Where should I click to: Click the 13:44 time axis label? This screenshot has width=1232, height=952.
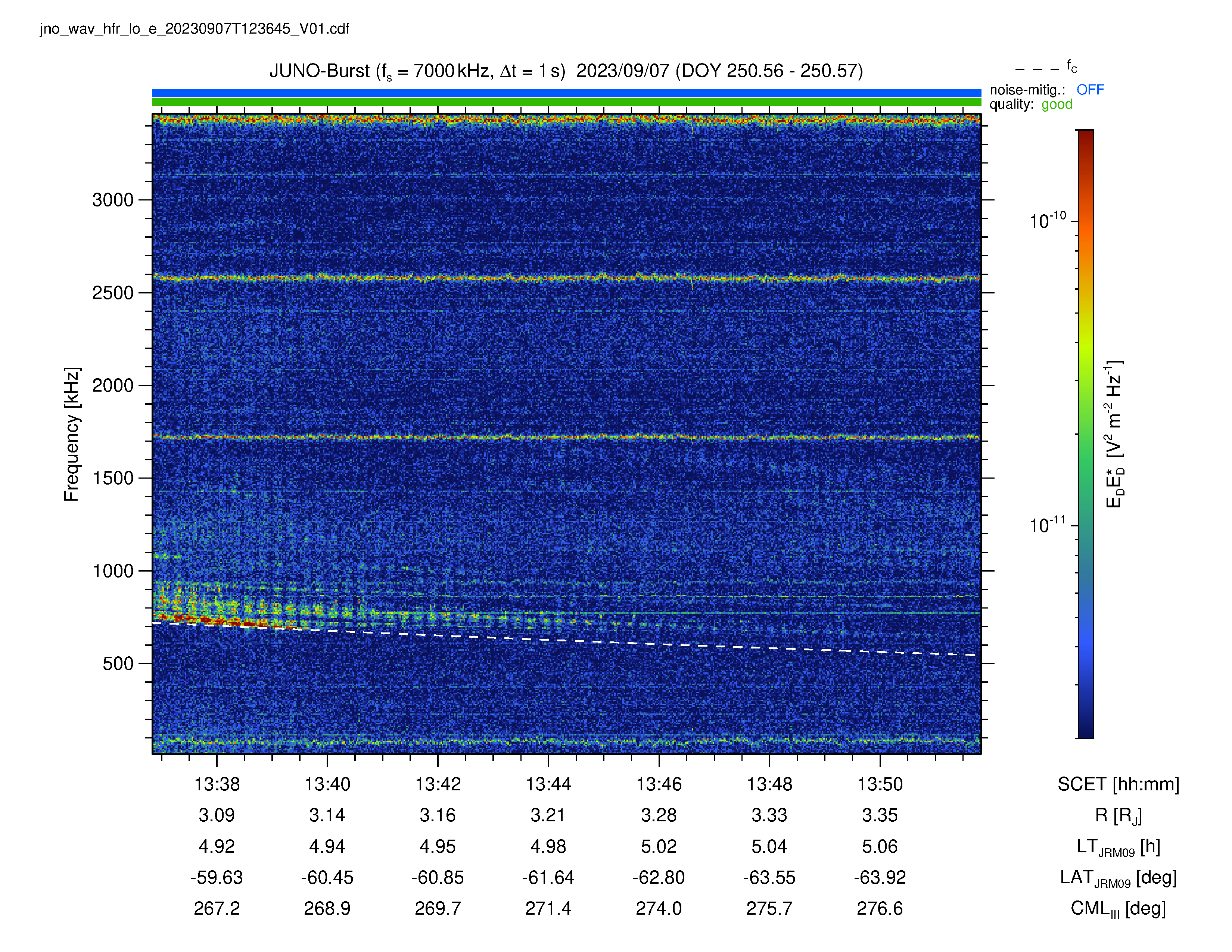tap(548, 784)
